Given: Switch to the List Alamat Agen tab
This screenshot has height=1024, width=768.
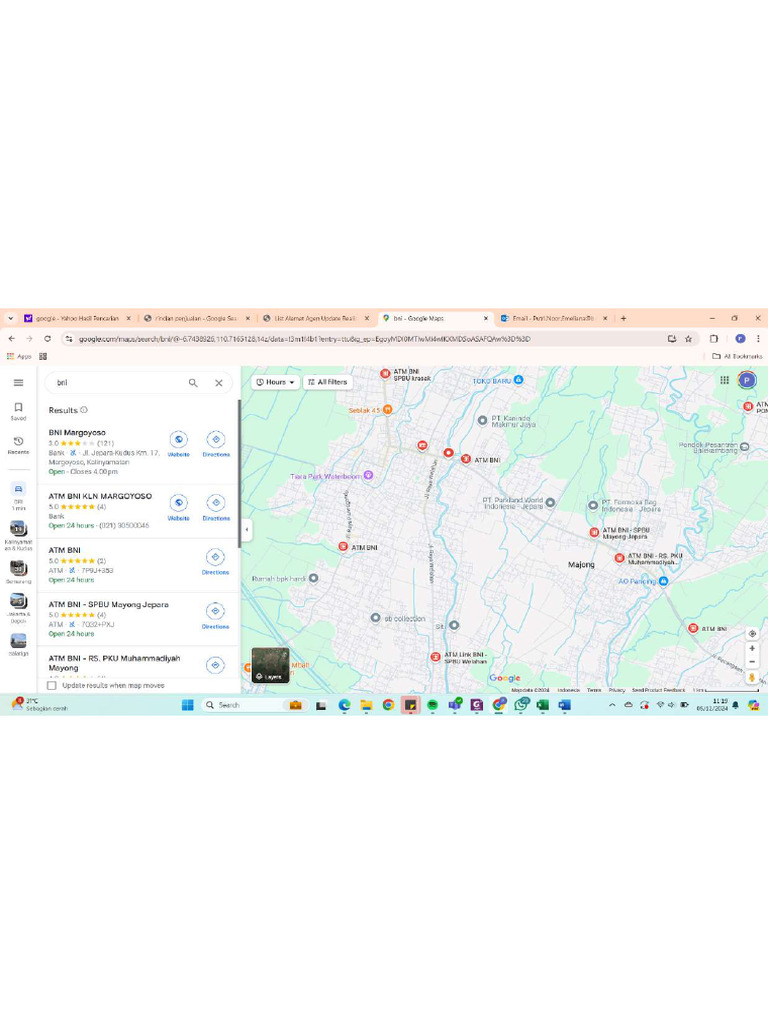Looking at the screenshot, I should [315, 318].
